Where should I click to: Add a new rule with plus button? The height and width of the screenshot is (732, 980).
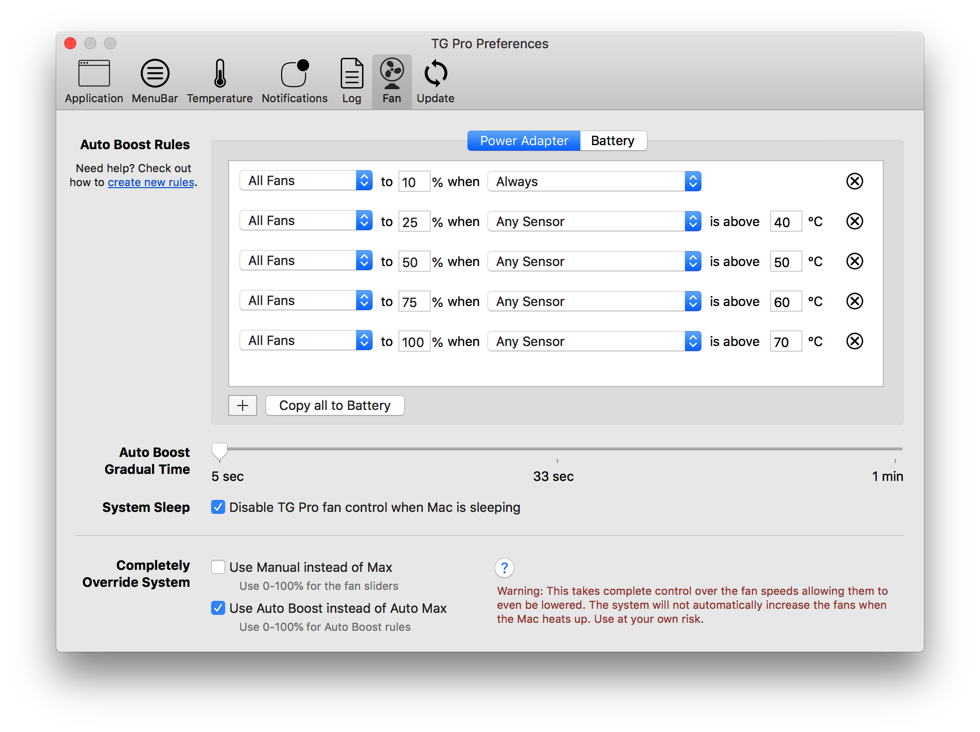[x=242, y=406]
